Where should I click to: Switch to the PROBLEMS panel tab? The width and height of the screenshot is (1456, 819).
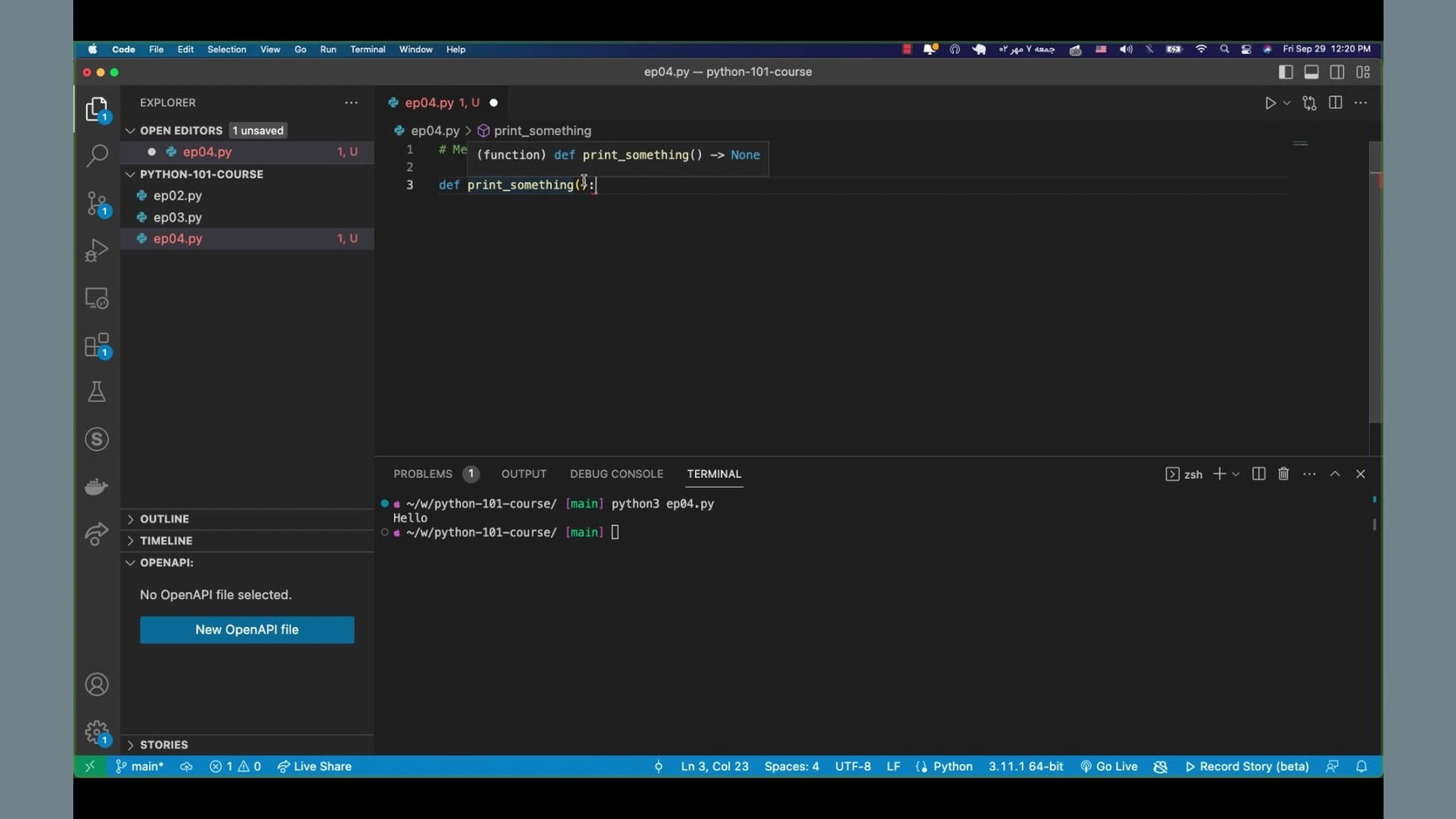(423, 474)
